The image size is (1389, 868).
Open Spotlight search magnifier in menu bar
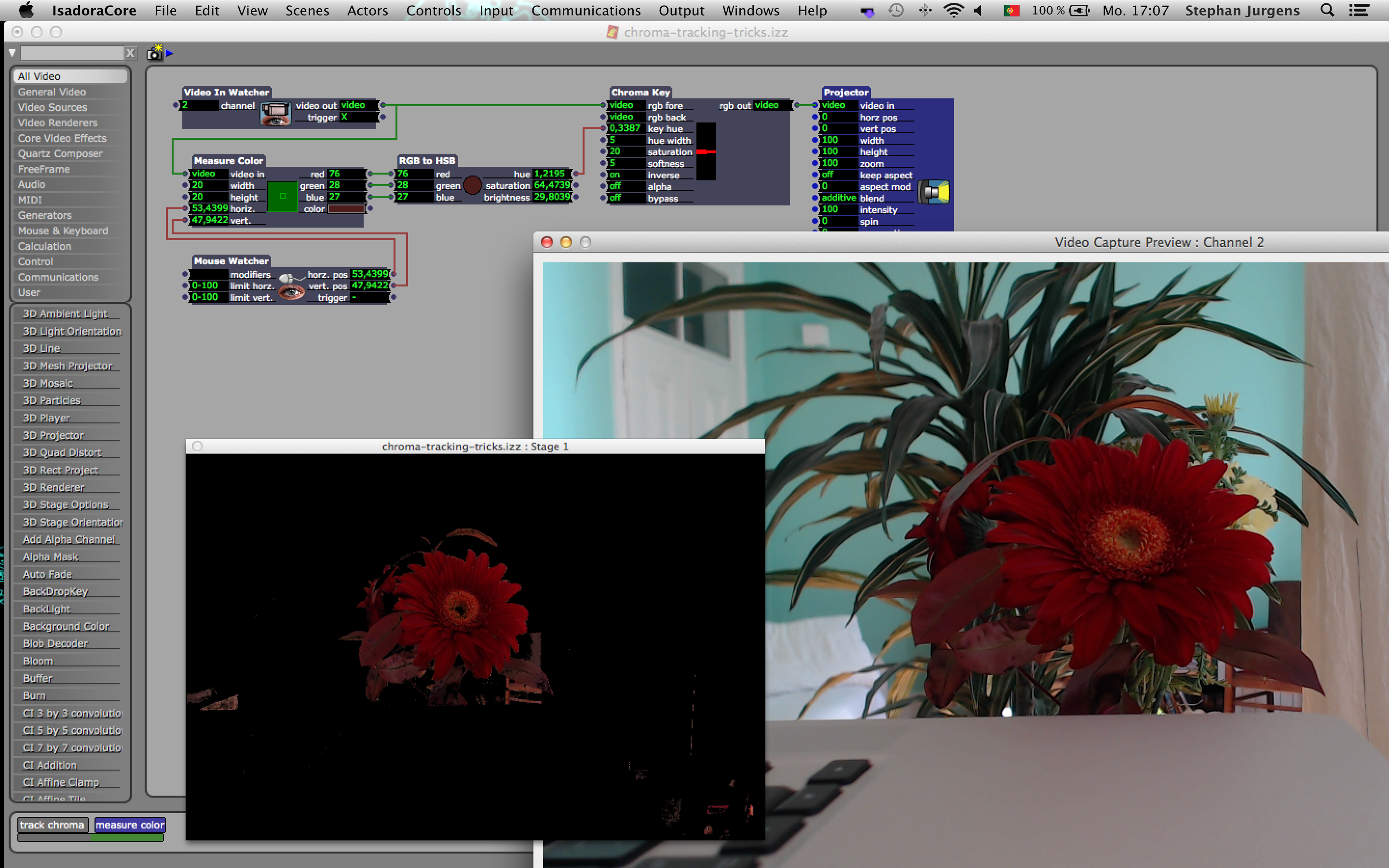pyautogui.click(x=1326, y=10)
